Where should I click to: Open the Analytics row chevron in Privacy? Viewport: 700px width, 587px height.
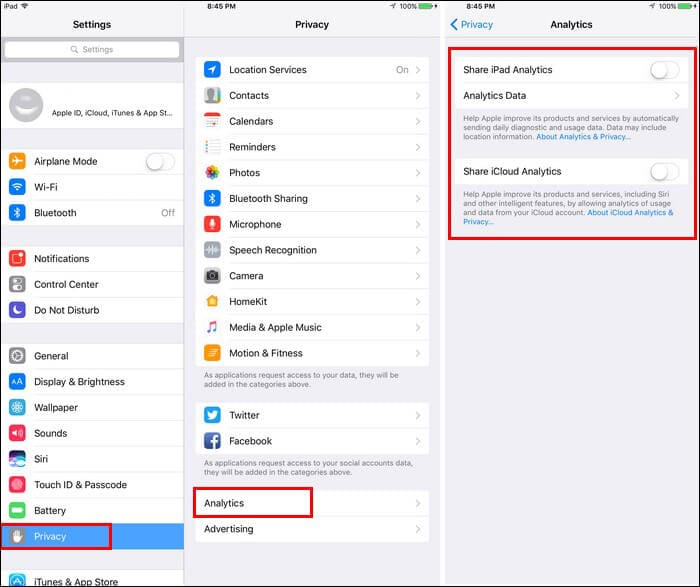coord(418,503)
